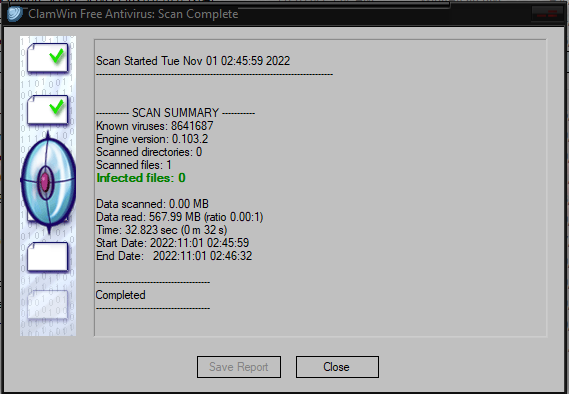Click the second green-checked document icon
The height and width of the screenshot is (394, 569).
coord(48,110)
